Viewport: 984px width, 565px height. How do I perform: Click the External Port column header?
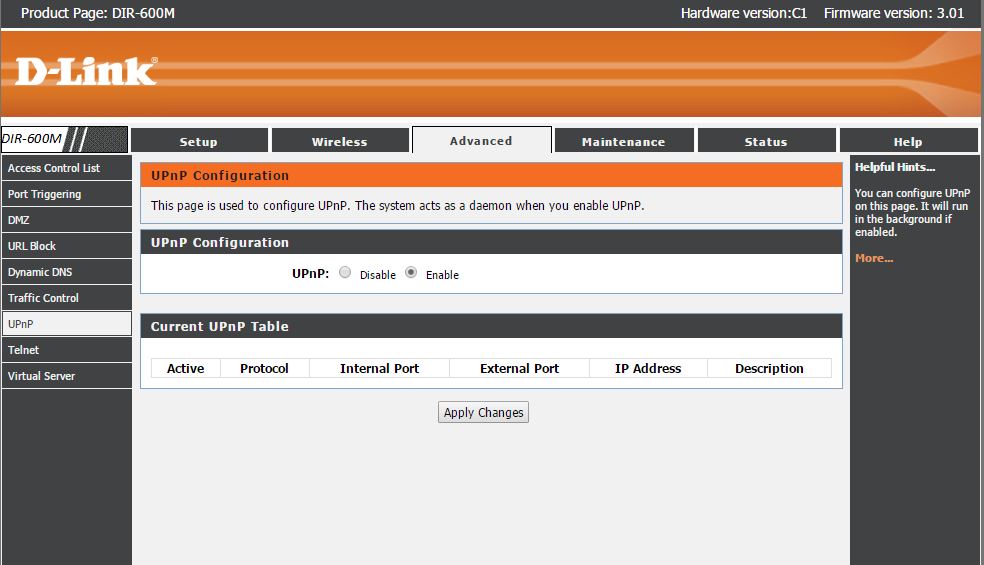pyautogui.click(x=520, y=369)
